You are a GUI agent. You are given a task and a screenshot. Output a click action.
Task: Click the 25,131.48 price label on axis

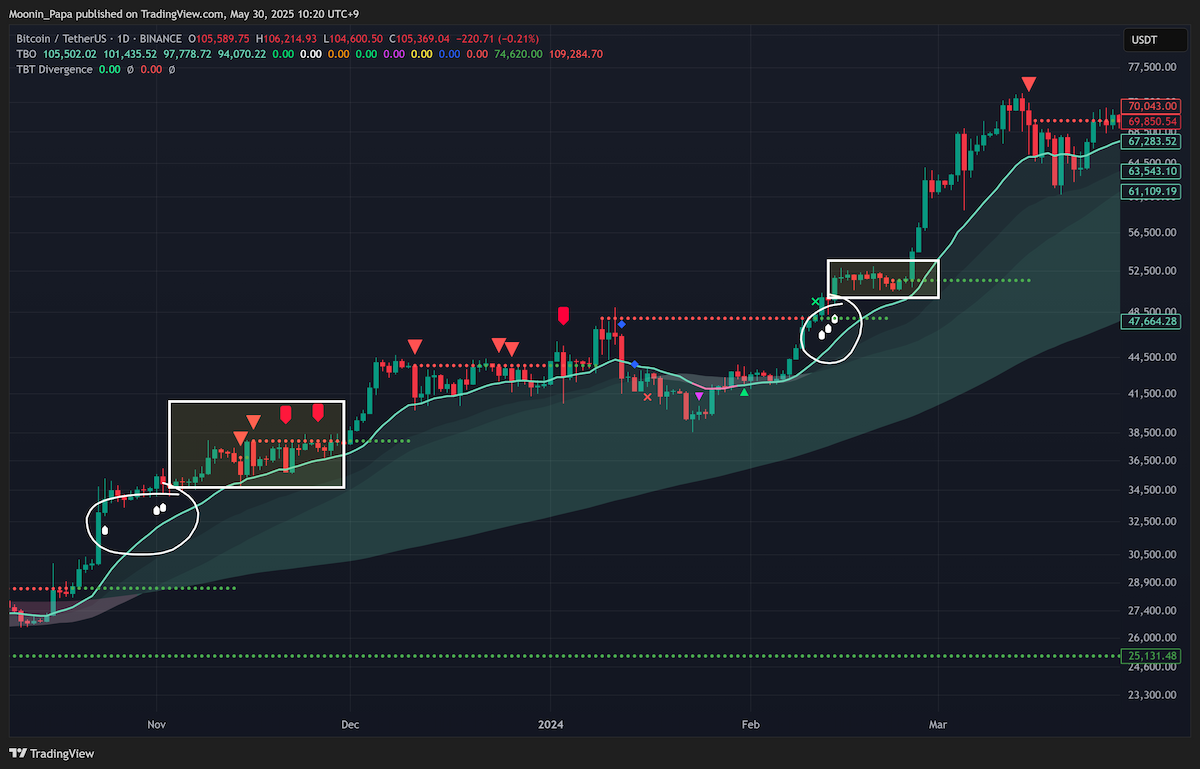point(1151,656)
